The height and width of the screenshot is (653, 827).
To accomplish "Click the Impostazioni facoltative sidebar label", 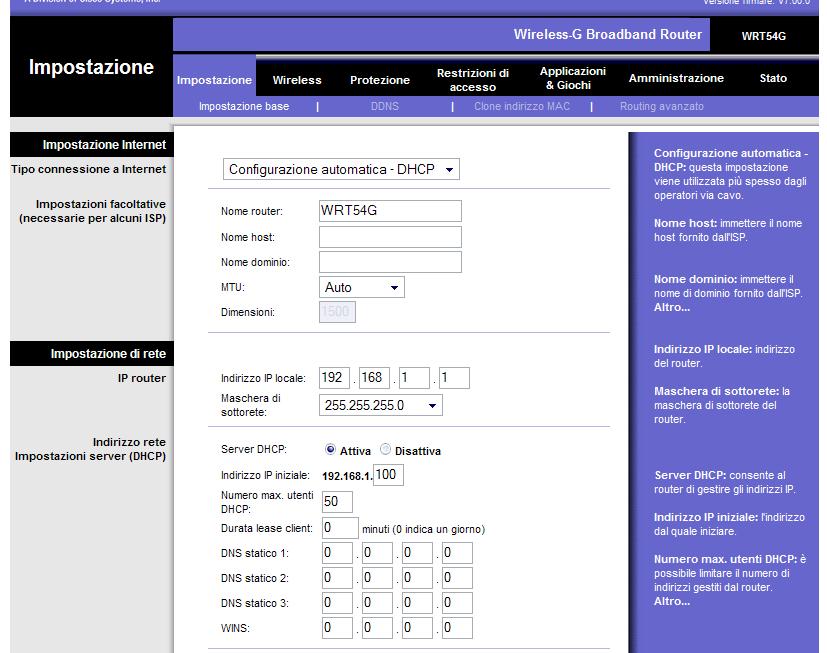I will point(92,211).
